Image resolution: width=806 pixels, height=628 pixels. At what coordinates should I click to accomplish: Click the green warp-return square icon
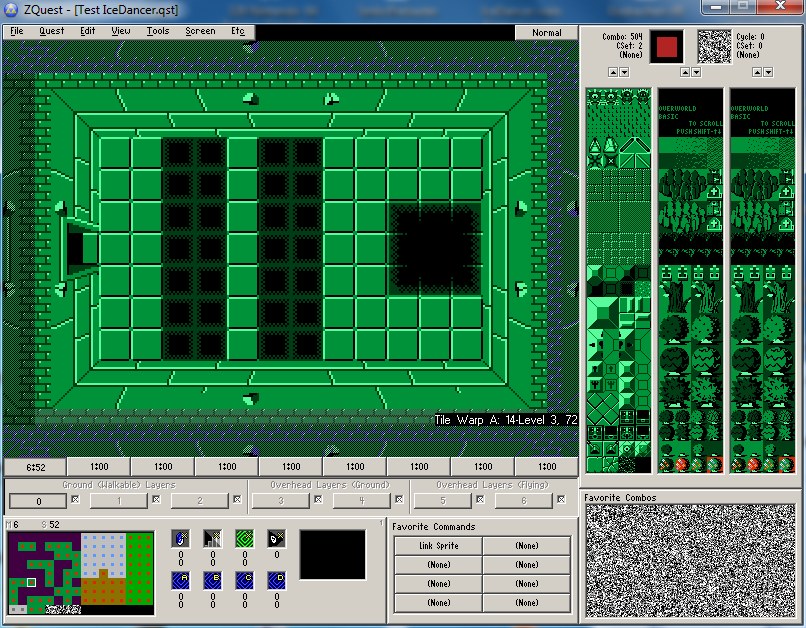pos(244,537)
